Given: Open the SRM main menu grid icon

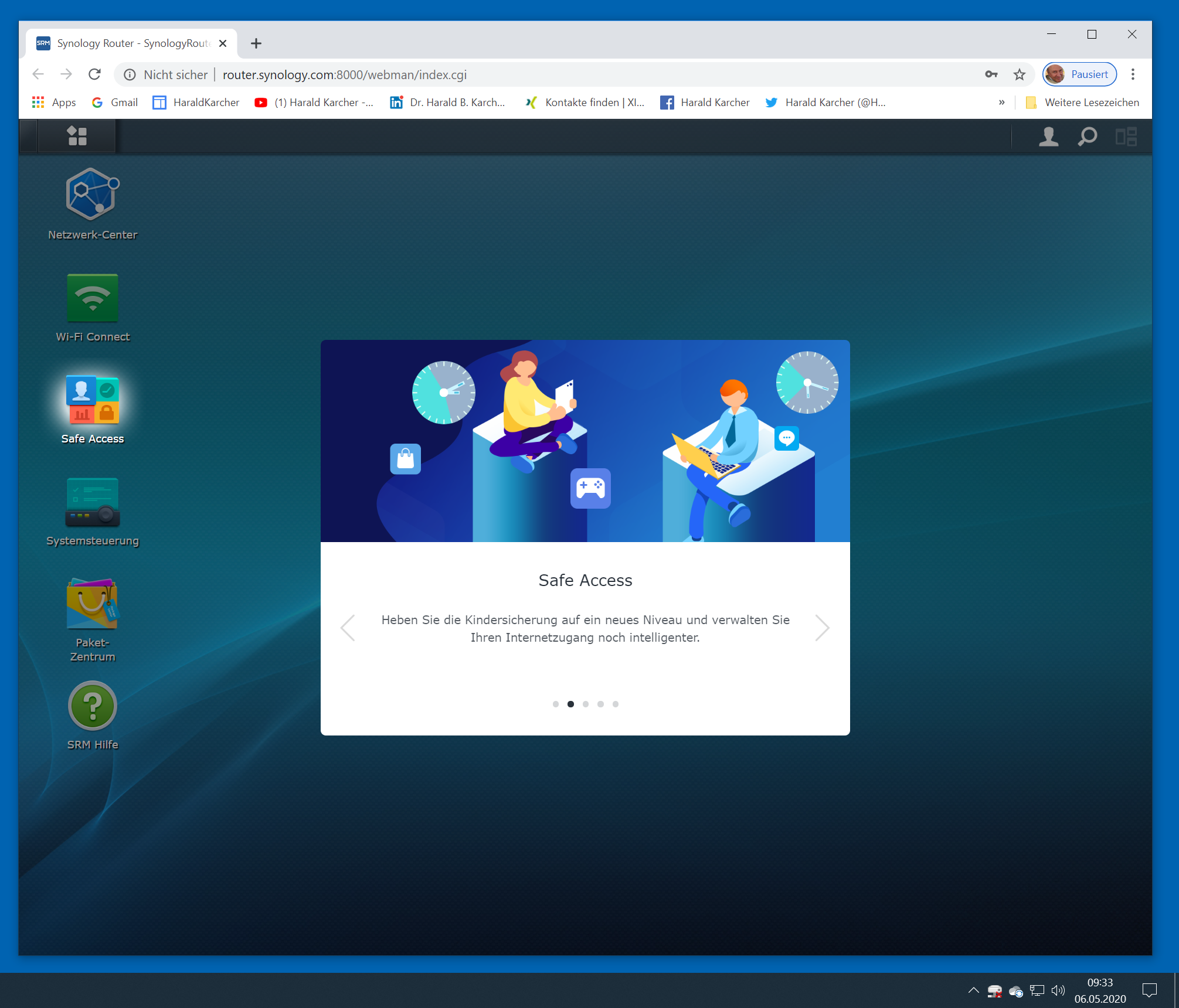Looking at the screenshot, I should pos(77,136).
